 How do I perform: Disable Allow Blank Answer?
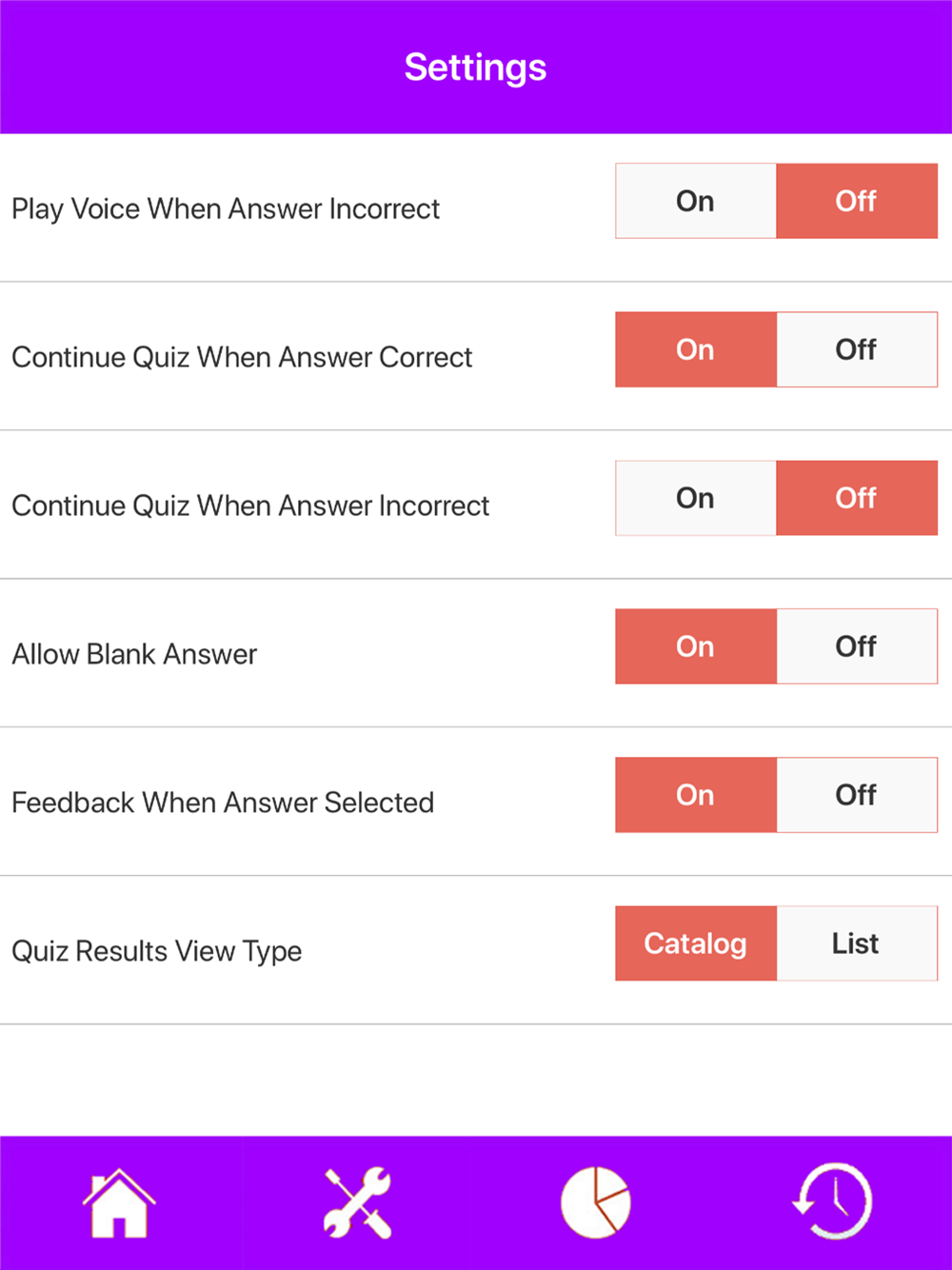pos(857,646)
